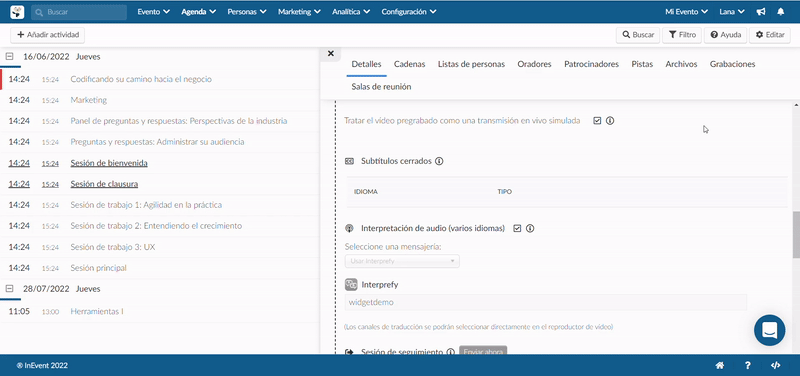The height and width of the screenshot is (376, 800).
Task: Switch to the Listas de personas tab
Action: pos(471,64)
